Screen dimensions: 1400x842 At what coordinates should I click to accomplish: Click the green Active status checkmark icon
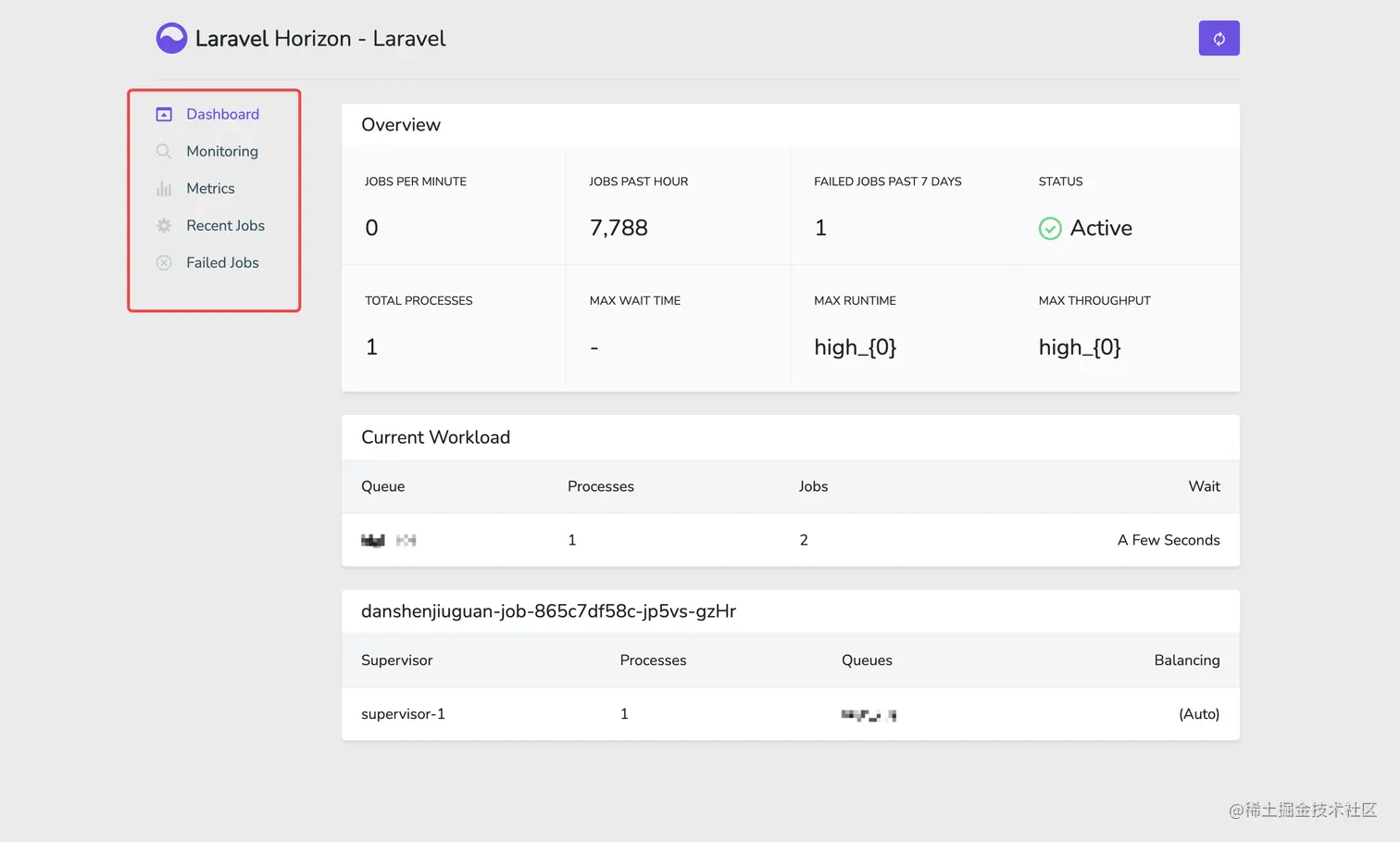[x=1050, y=228]
